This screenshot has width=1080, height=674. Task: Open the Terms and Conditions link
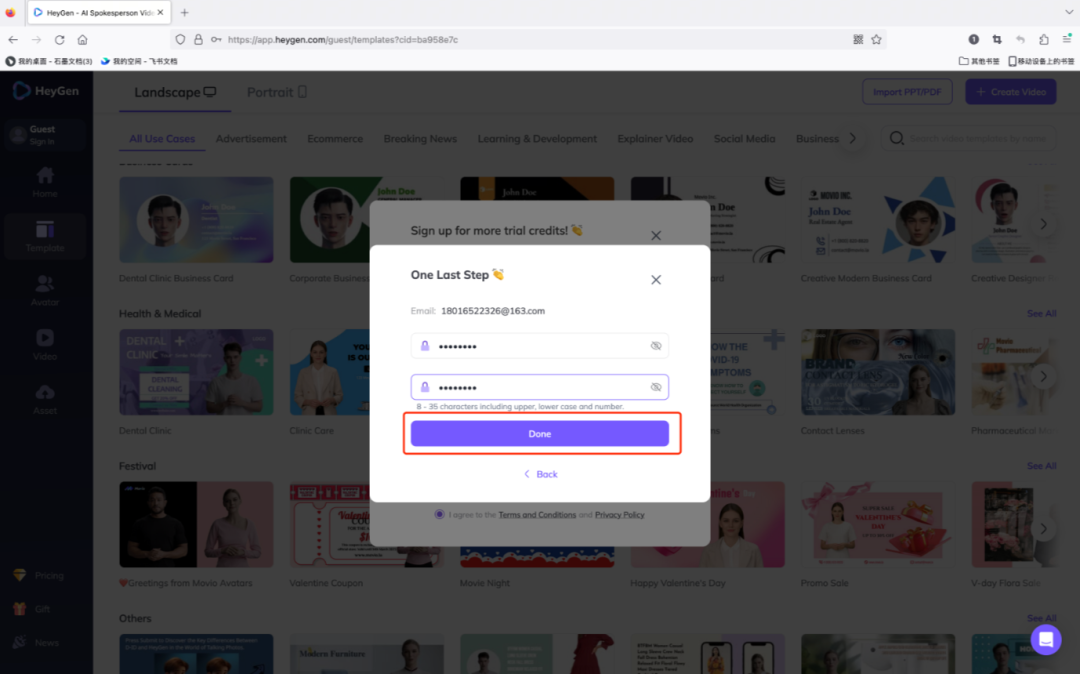(537, 515)
